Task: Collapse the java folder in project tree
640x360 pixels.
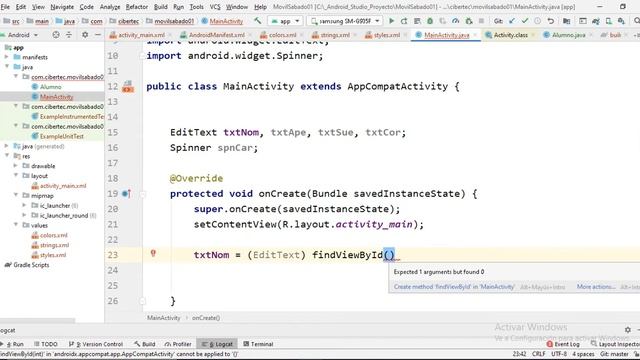Action: (7, 67)
